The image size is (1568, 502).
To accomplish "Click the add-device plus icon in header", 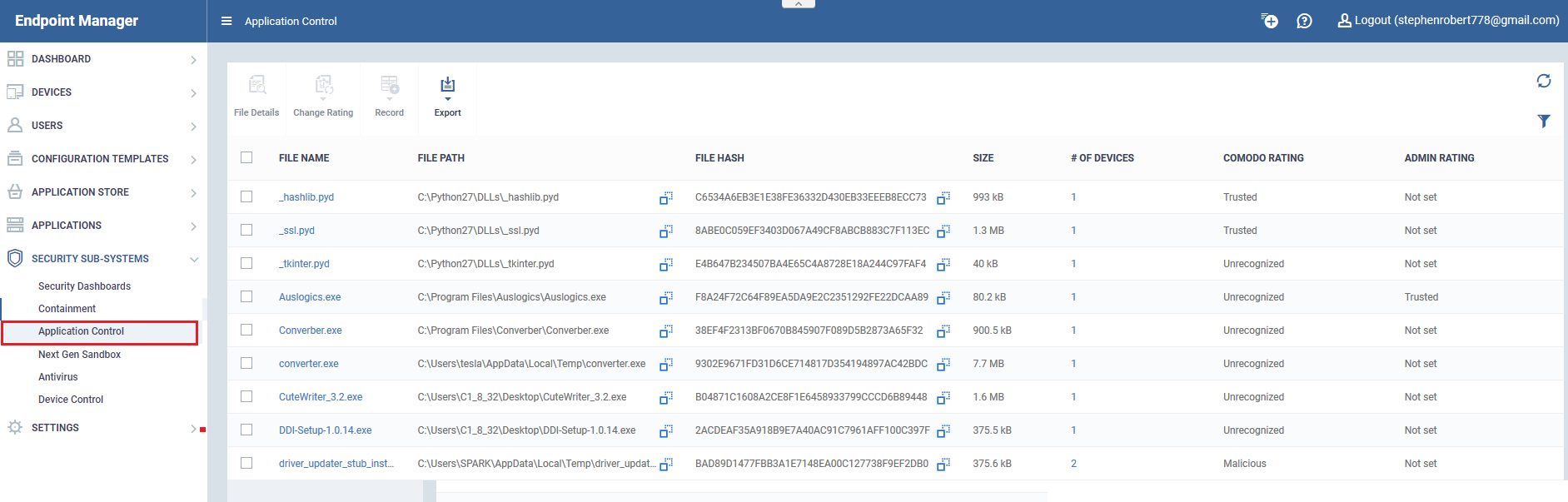I will 1269,21.
